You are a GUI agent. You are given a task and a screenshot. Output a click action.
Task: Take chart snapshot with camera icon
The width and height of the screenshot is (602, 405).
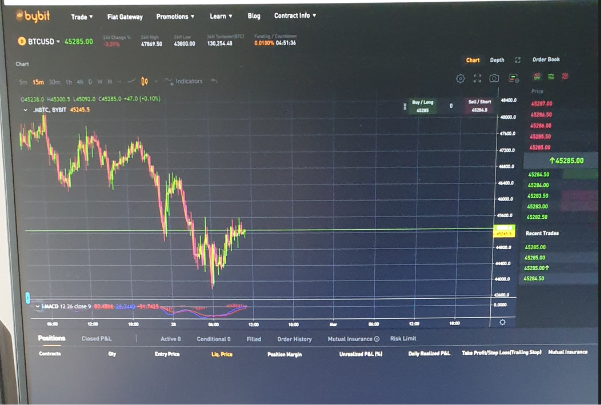pyautogui.click(x=494, y=78)
